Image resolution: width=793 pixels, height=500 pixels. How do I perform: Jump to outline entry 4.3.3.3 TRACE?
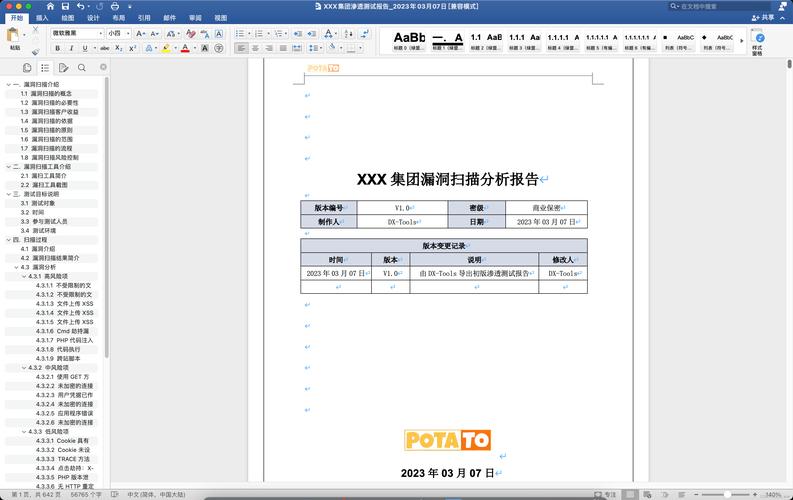pos(63,459)
